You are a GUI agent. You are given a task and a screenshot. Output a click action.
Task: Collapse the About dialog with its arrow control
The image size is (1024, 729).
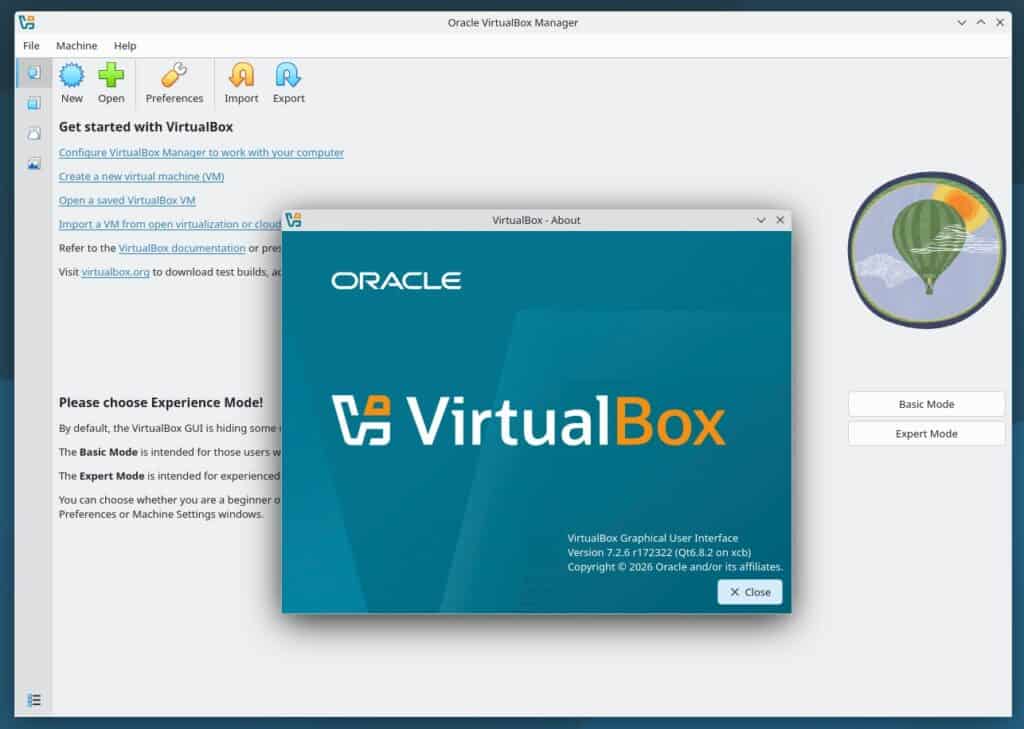pyautogui.click(x=761, y=220)
